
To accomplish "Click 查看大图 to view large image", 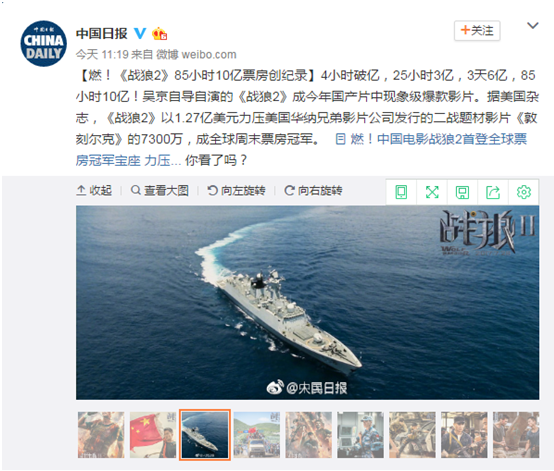I will pyautogui.click(x=159, y=190).
